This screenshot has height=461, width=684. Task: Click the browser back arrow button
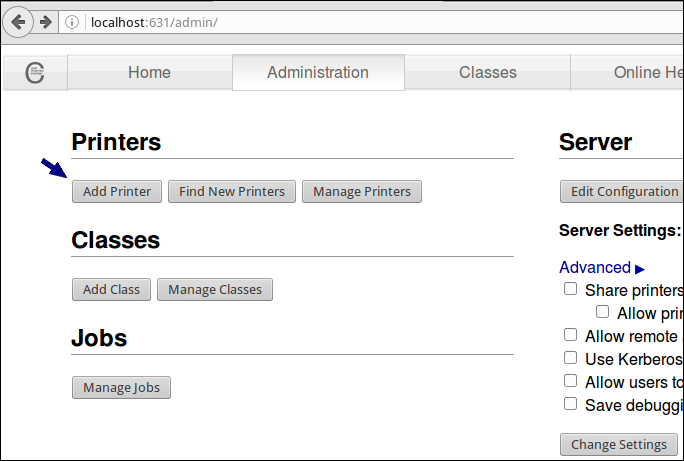pyautogui.click(x=19, y=22)
